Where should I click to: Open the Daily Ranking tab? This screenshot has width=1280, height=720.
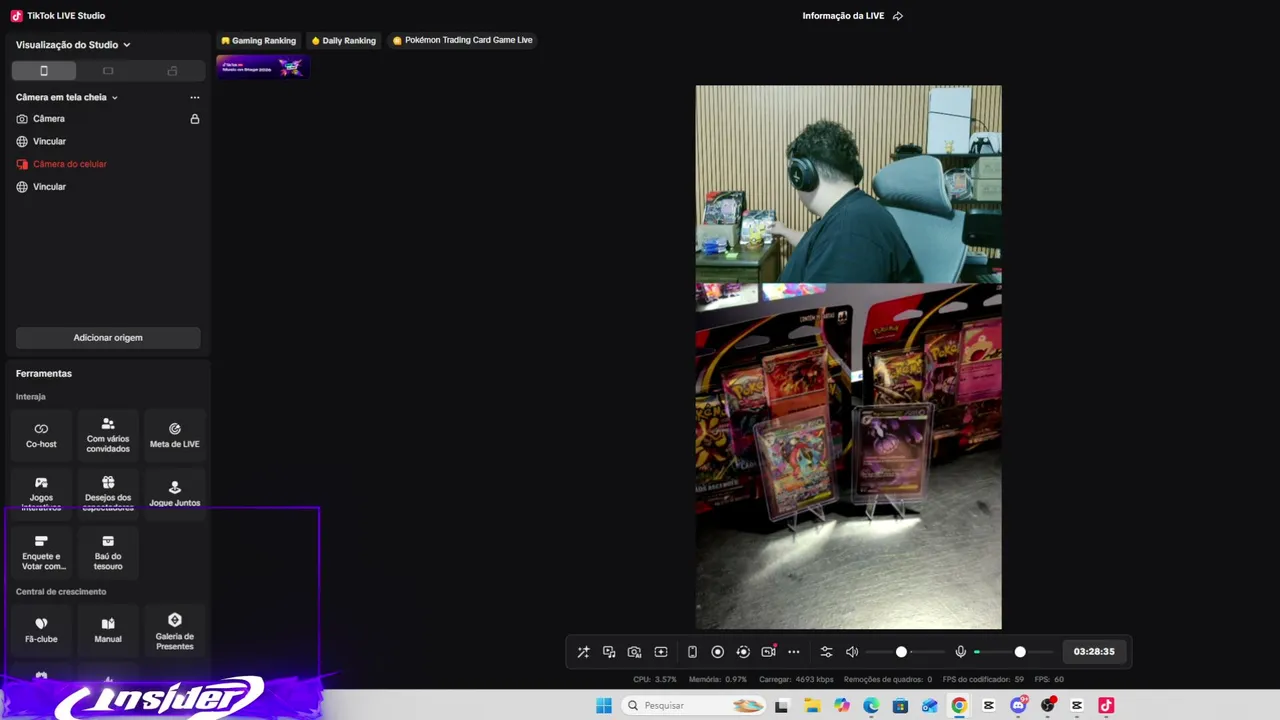tap(343, 41)
